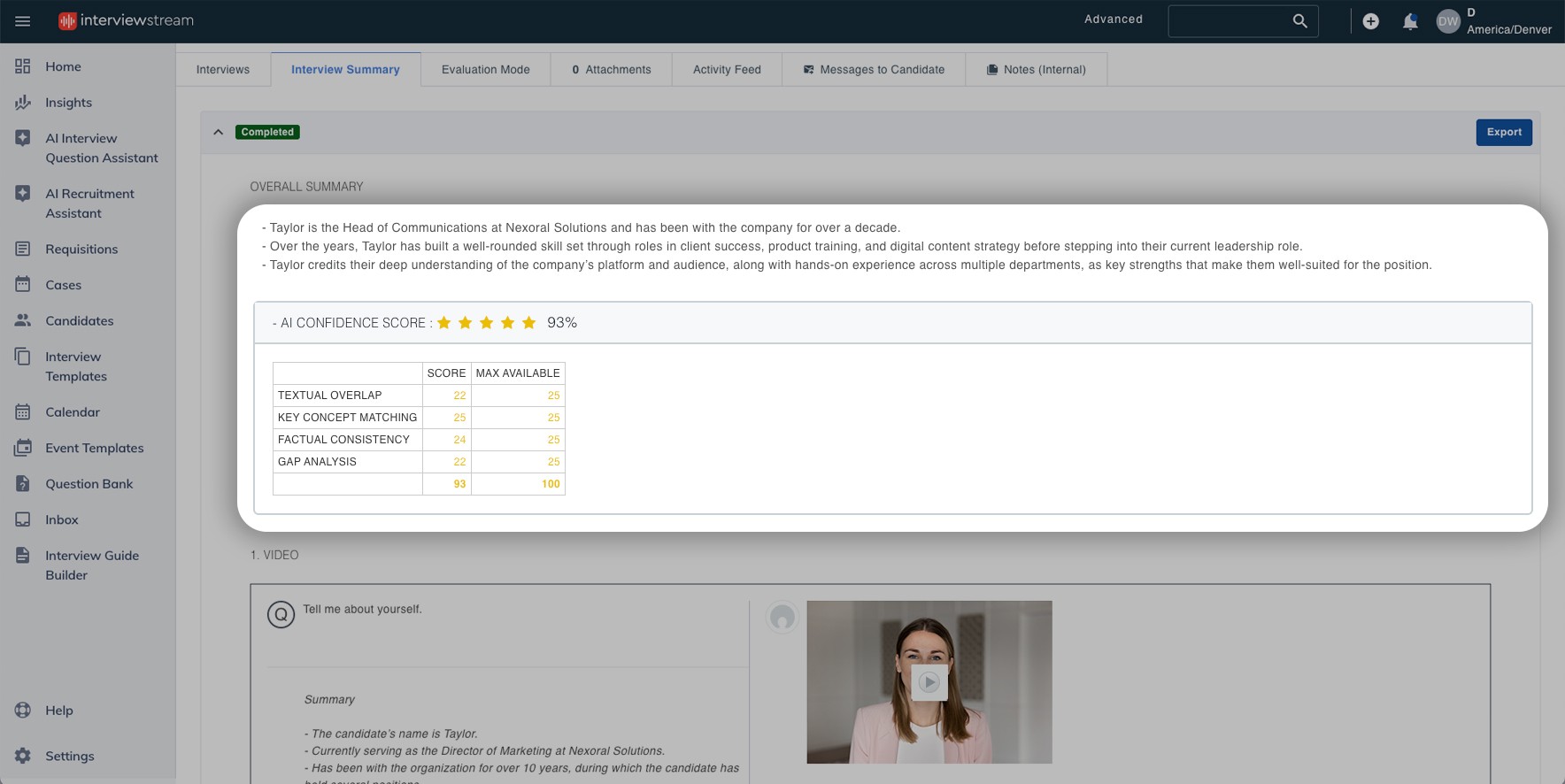The image size is (1565, 784).
Task: Click the candidate avatar icon beside video
Action: [x=782, y=617]
